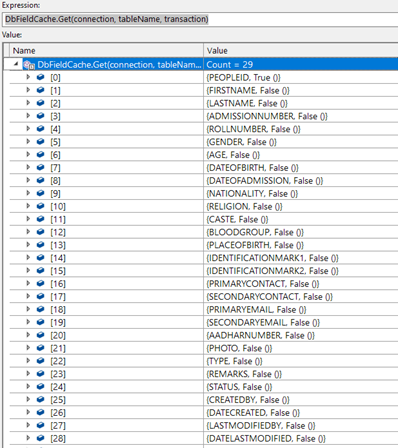398x448 pixels.
Task: Click the object icon for item [13]
Action: point(40,245)
